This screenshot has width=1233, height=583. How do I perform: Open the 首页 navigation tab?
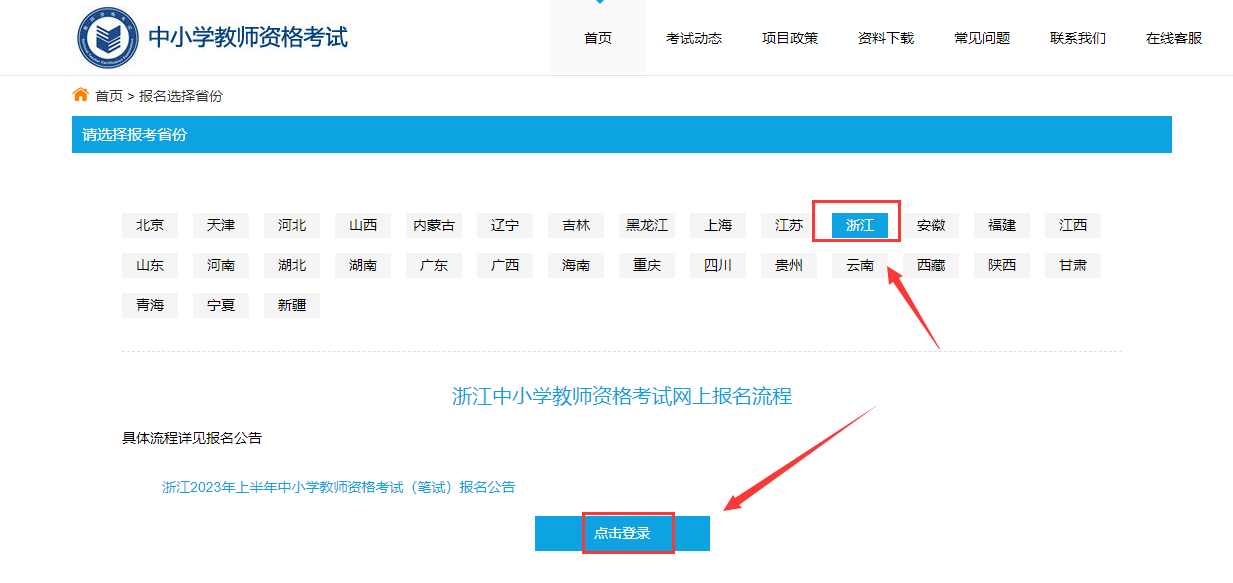(x=597, y=37)
